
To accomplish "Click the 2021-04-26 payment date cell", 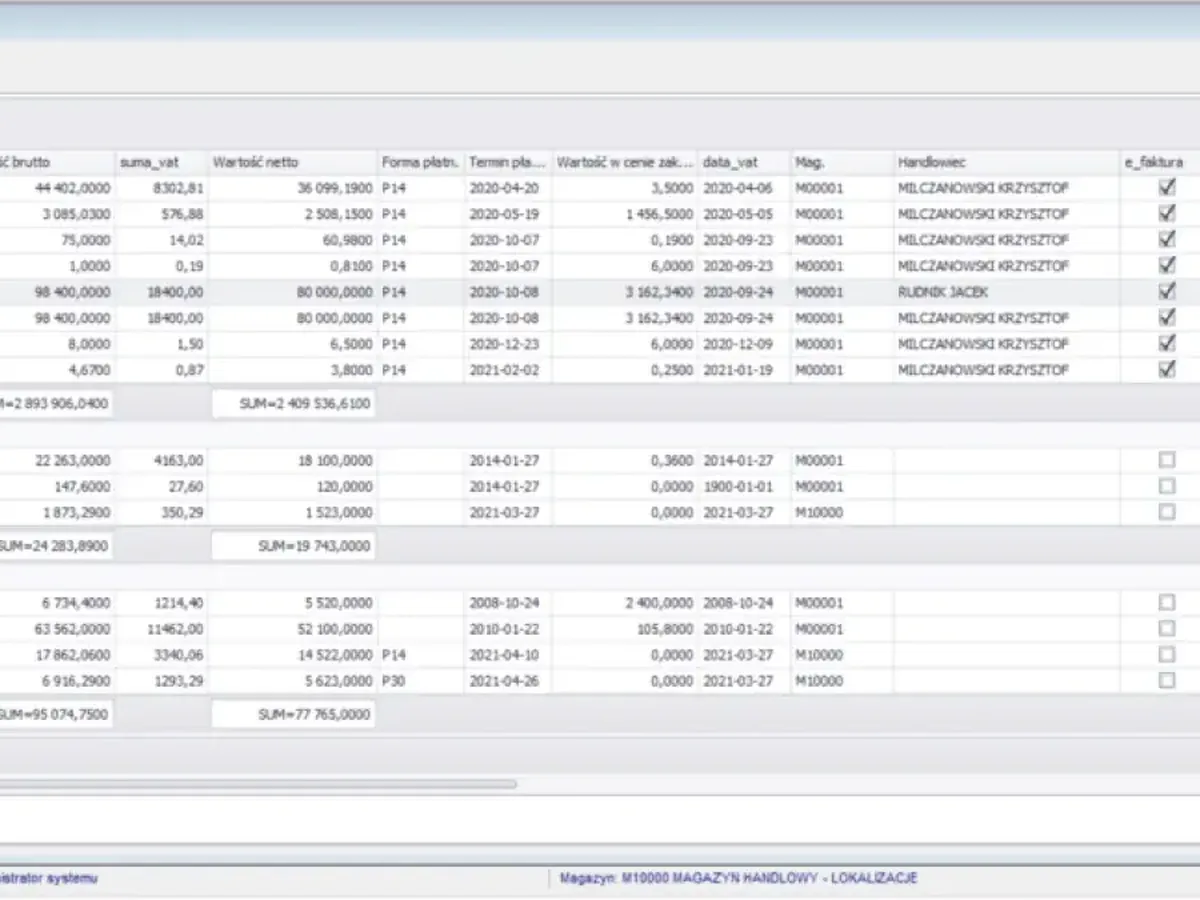I will (509, 681).
